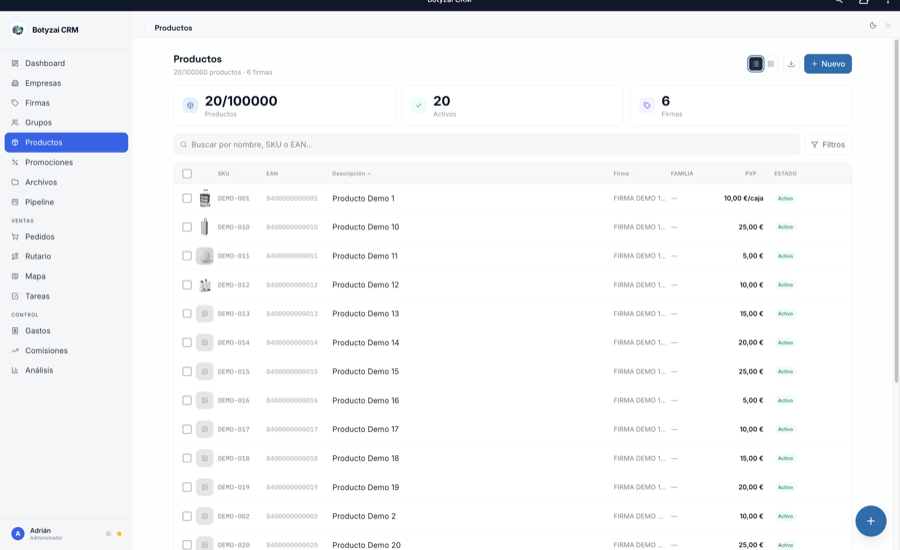Click the Activos checkmark stat icon
900x550 pixels.
pyautogui.click(x=418, y=105)
